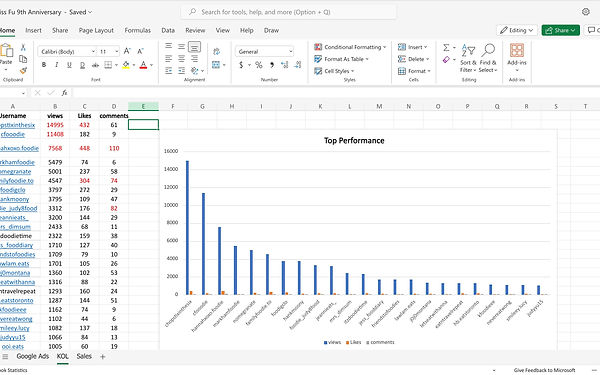Image resolution: width=600 pixels, height=375 pixels.
Task: Open Fill Color dropdown arrow
Action: (x=134, y=65)
